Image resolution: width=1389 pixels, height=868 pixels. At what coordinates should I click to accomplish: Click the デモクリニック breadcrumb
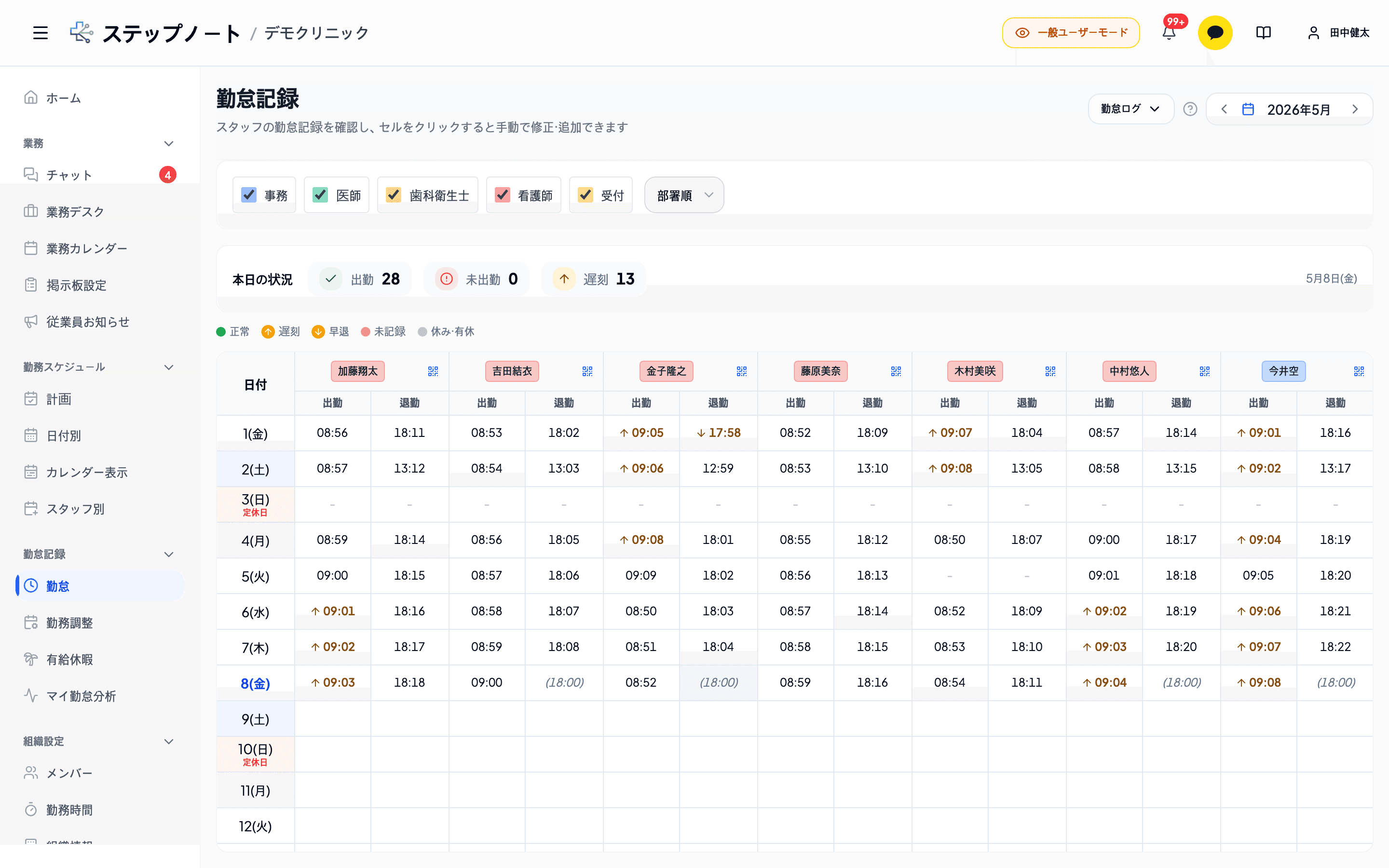[x=317, y=33]
